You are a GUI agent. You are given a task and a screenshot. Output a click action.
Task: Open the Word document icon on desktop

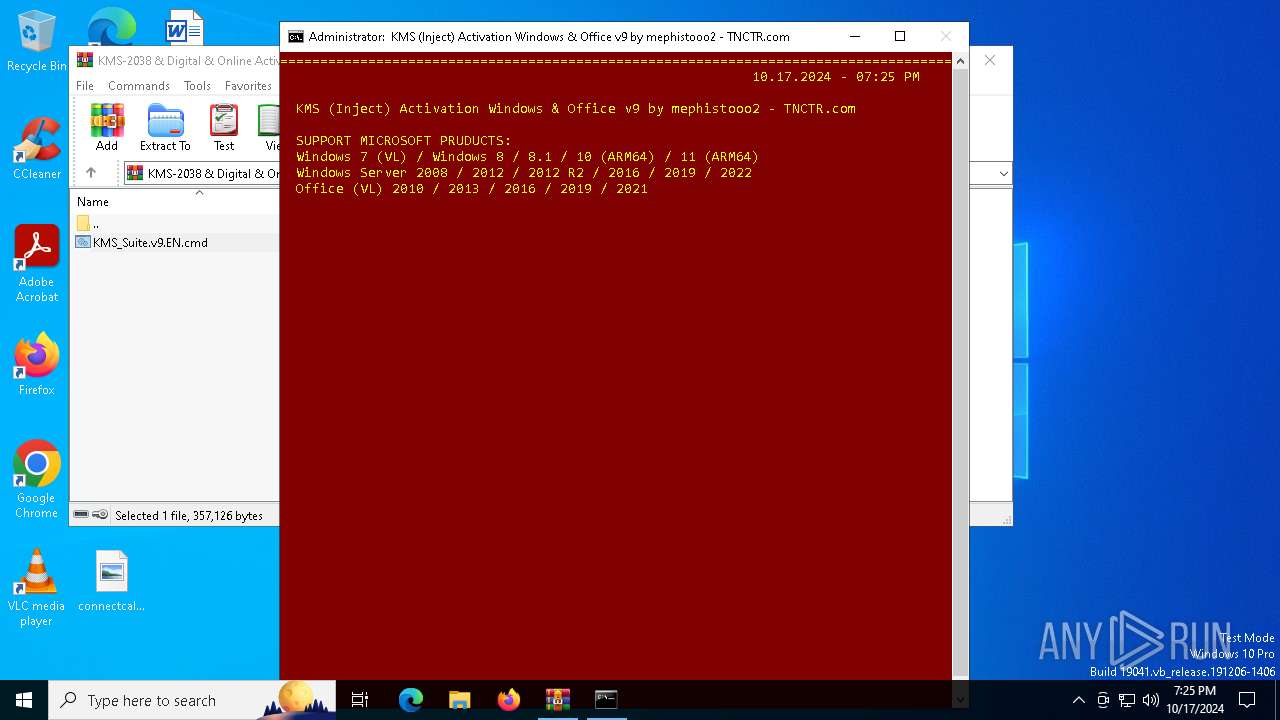[x=184, y=28]
